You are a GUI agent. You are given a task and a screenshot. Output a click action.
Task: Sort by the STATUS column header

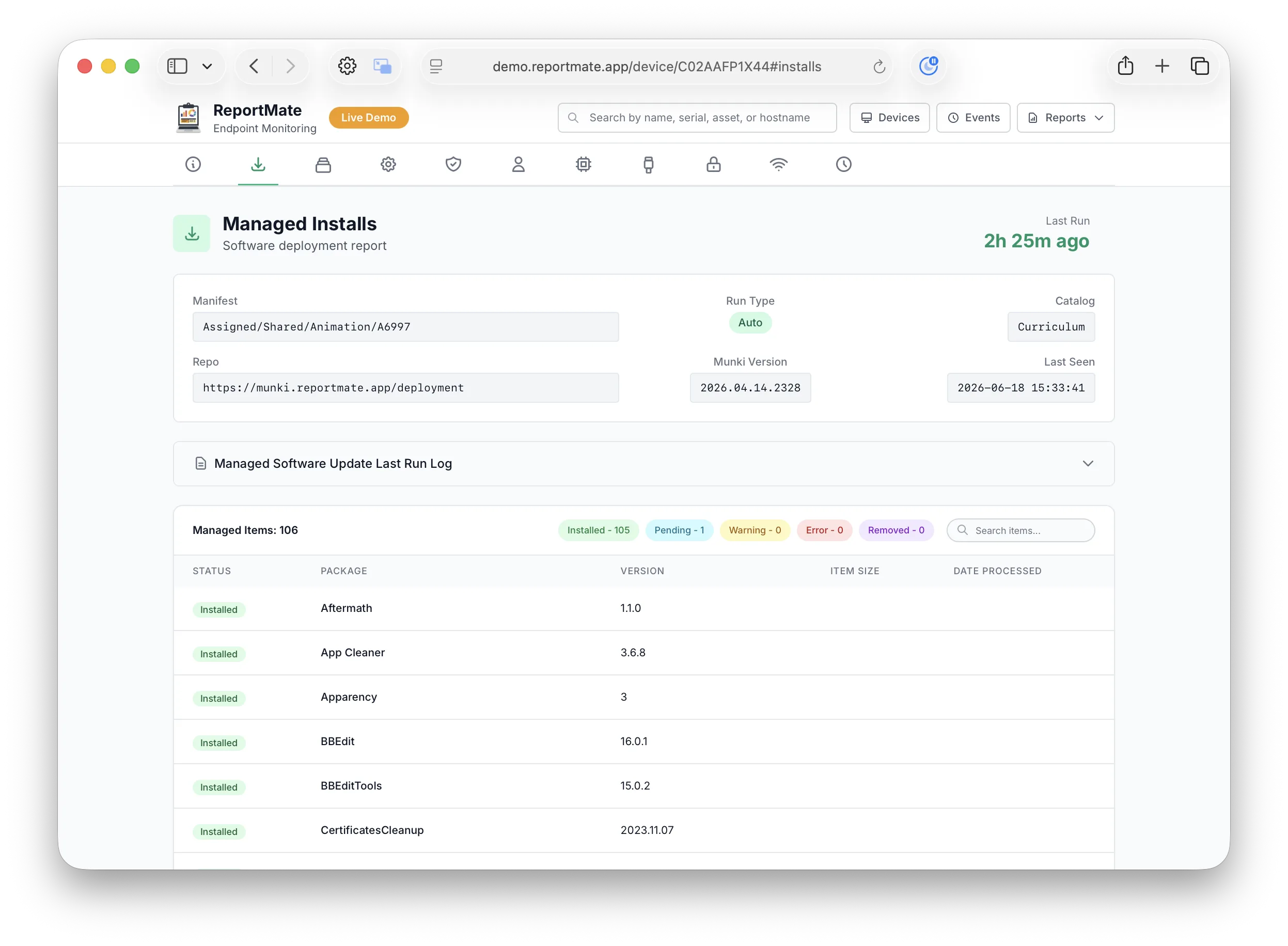[x=211, y=571]
